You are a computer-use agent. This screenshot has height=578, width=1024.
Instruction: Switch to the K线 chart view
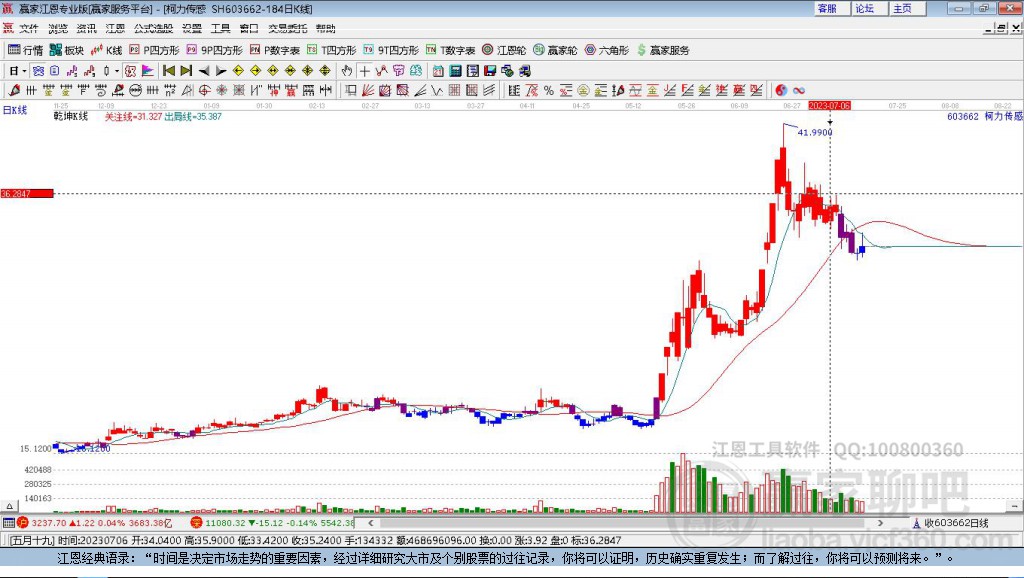pyautogui.click(x=106, y=50)
